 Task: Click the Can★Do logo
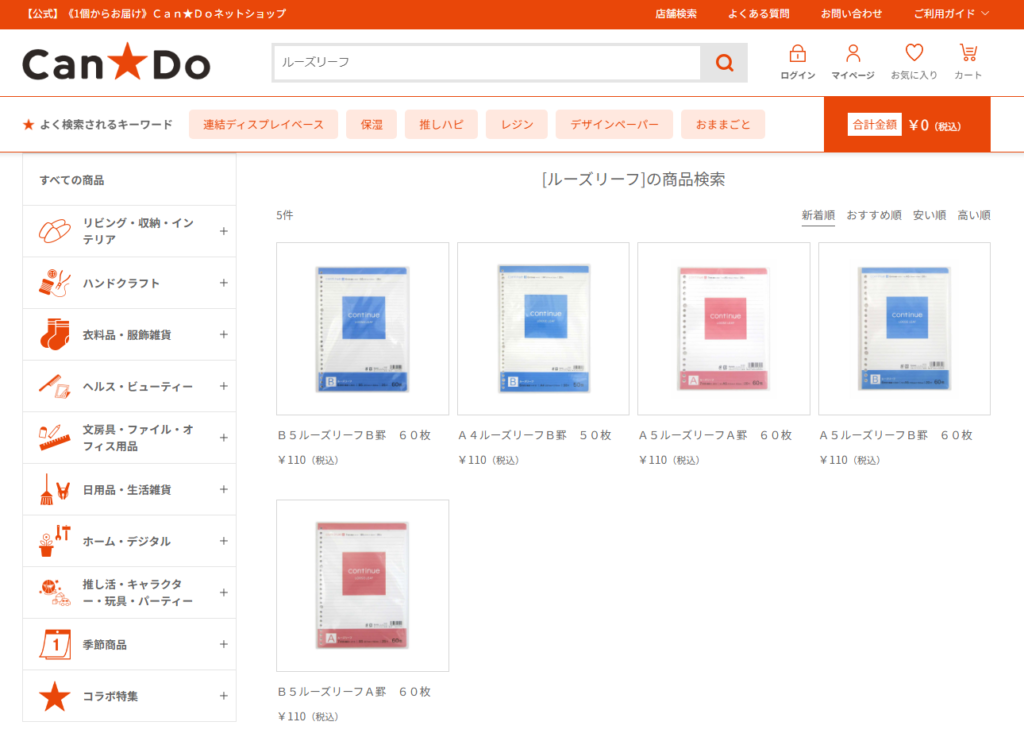pos(116,63)
